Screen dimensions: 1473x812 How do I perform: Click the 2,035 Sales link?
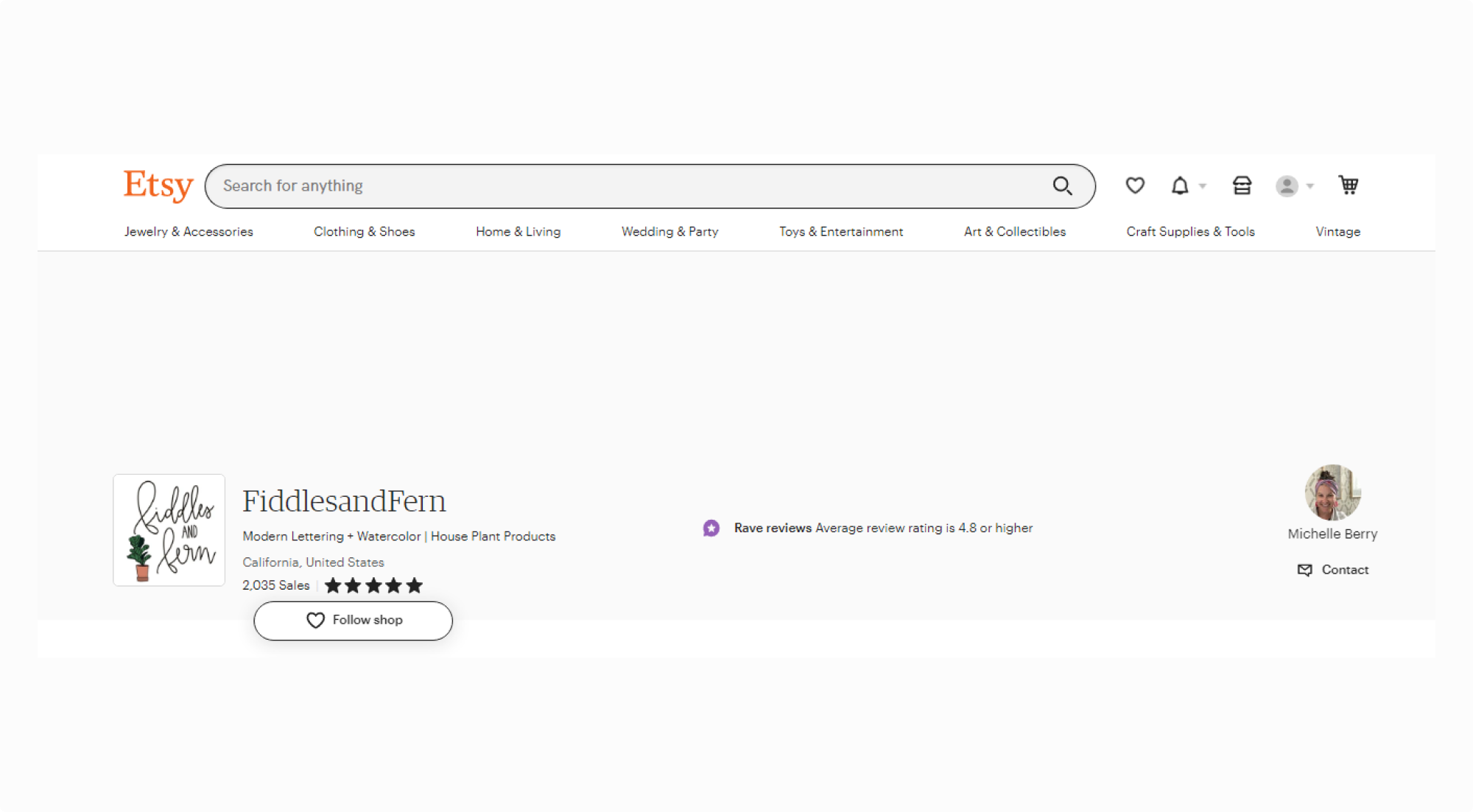tap(276, 585)
